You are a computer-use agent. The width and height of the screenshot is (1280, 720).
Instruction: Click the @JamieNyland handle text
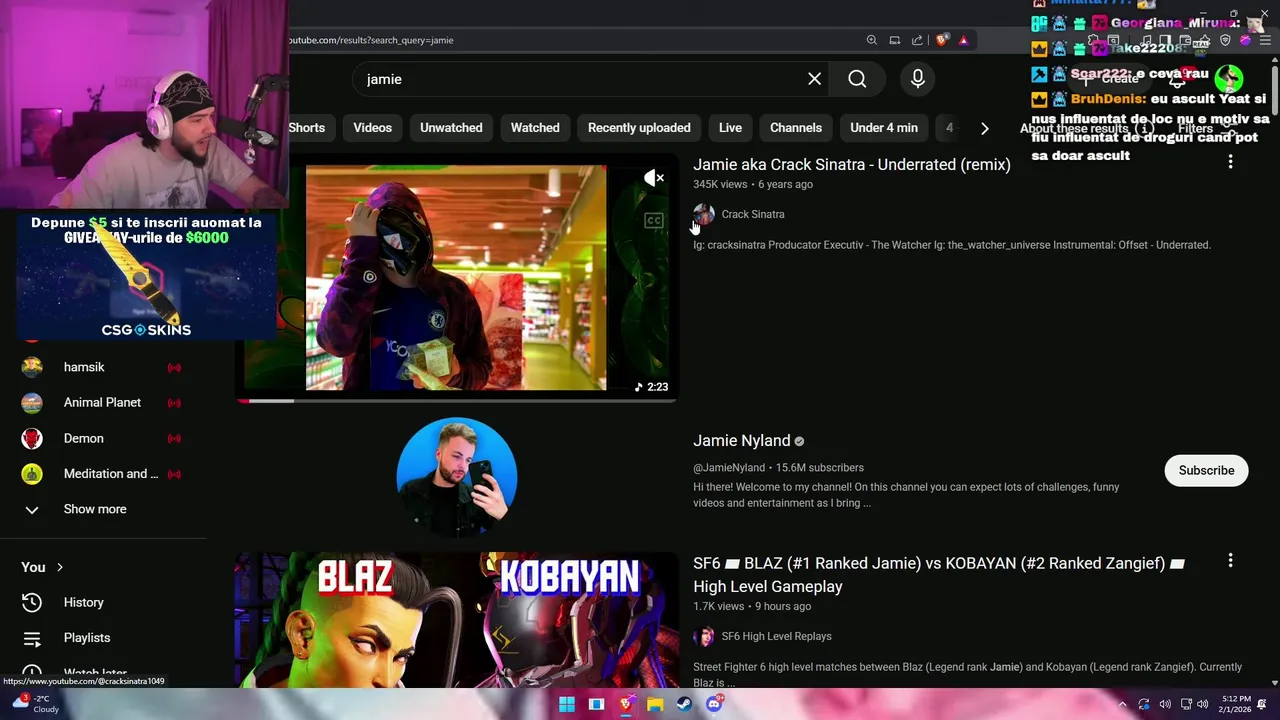(729, 468)
